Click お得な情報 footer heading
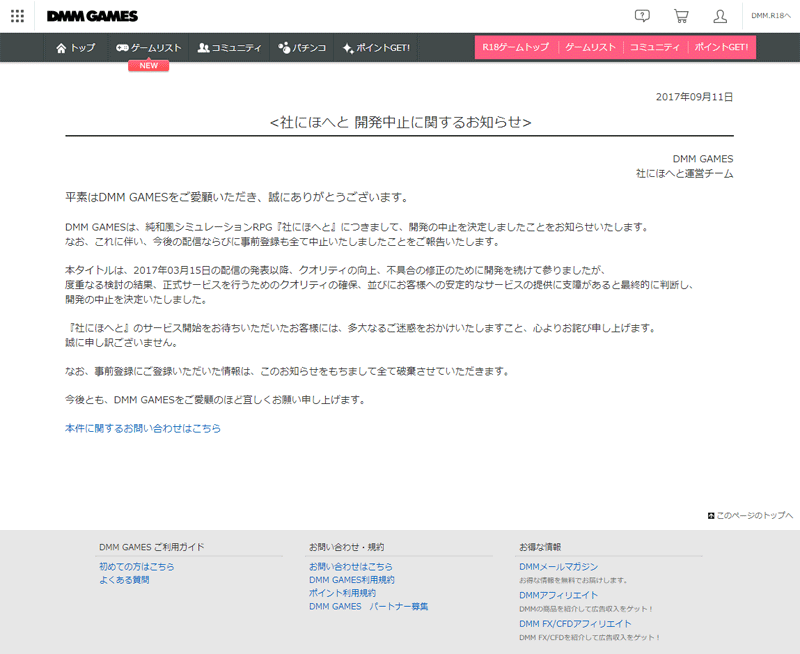Viewport: 800px width, 654px height. 540,547
